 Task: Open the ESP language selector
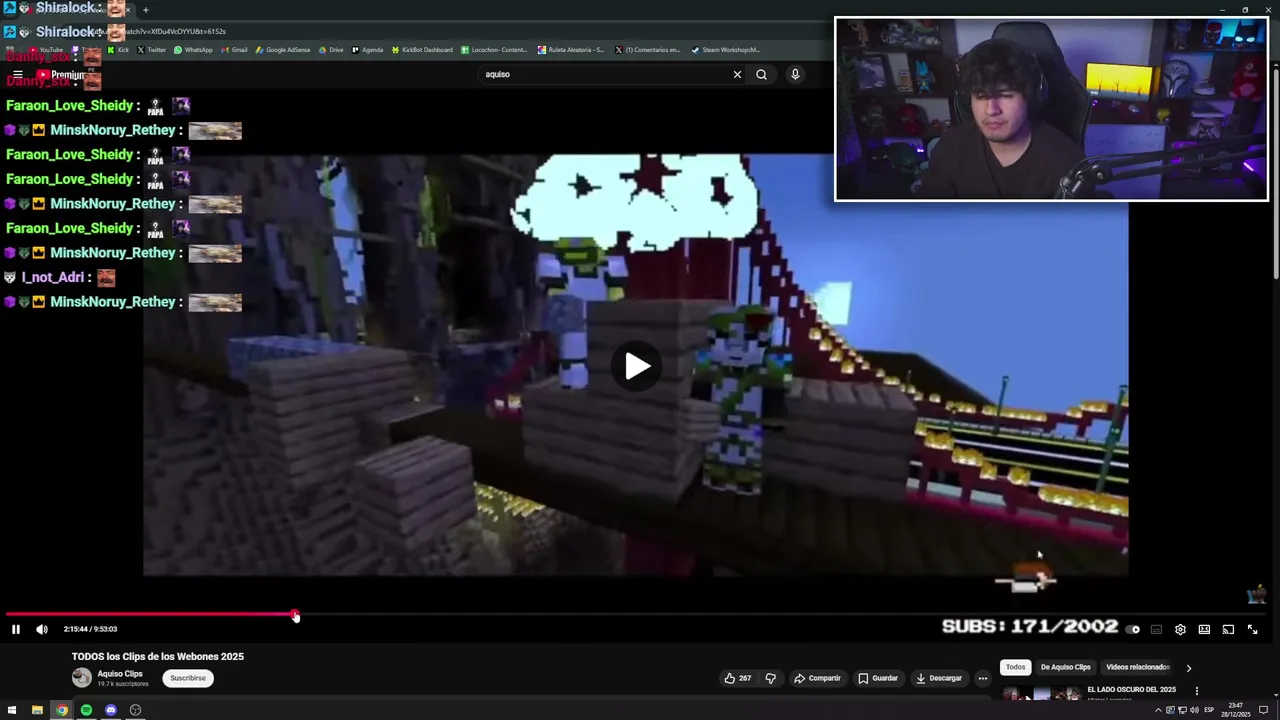coord(1209,710)
